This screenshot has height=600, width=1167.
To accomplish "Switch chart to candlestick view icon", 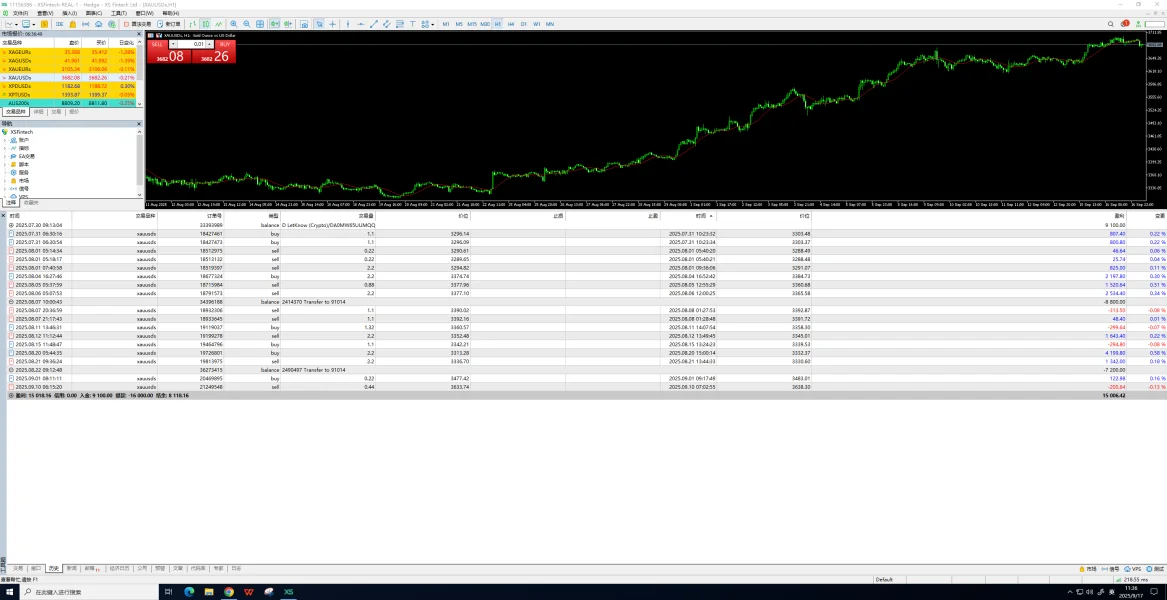I will click(x=208, y=23).
